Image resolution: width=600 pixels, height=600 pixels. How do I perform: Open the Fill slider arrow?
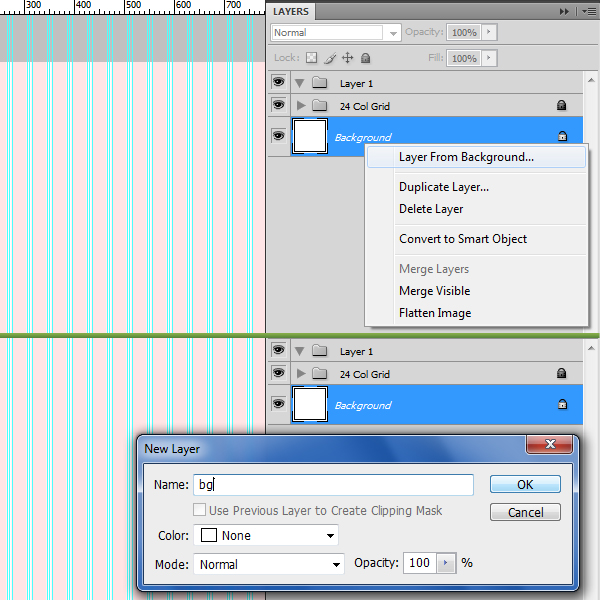point(489,58)
